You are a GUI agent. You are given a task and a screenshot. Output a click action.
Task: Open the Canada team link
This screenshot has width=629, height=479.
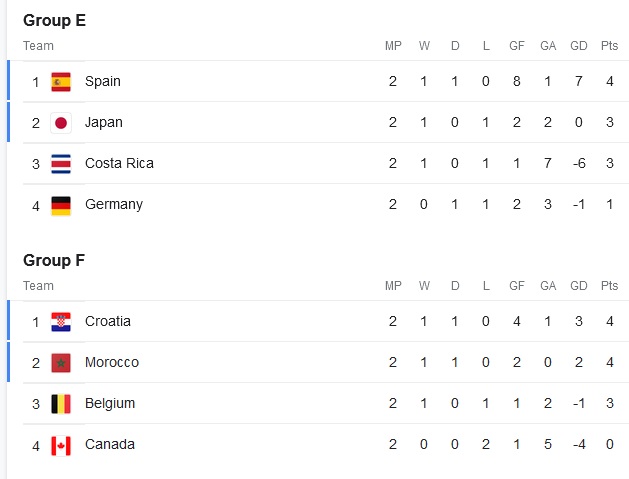[x=110, y=444]
